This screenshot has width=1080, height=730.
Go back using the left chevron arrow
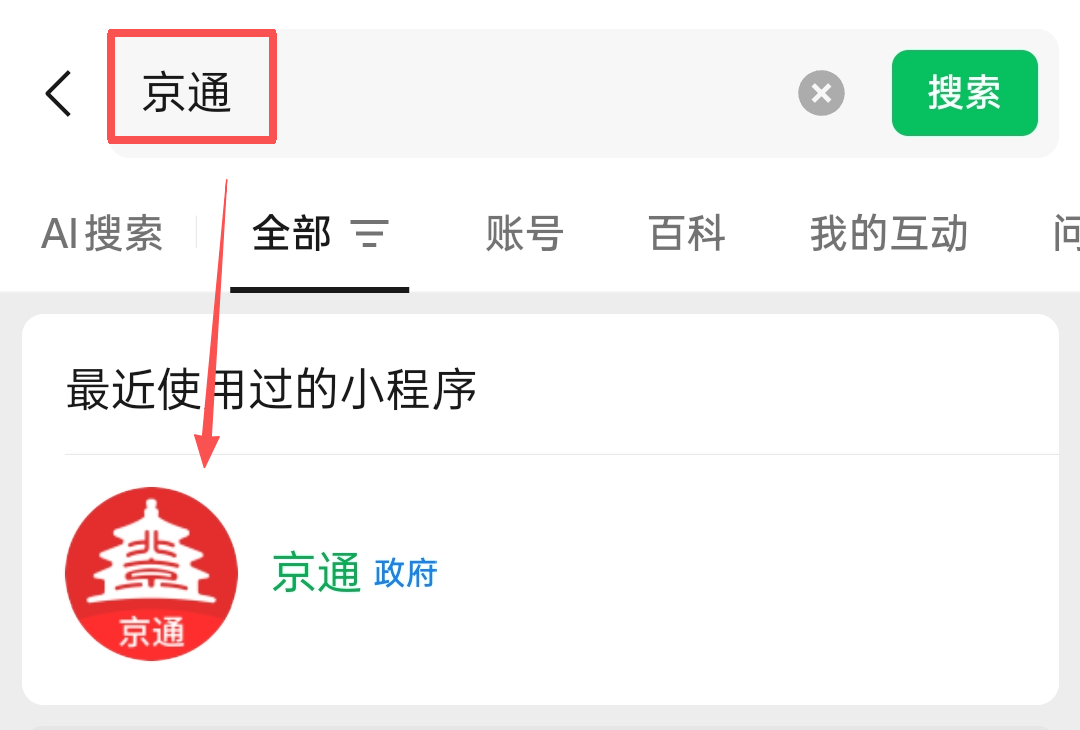59,94
